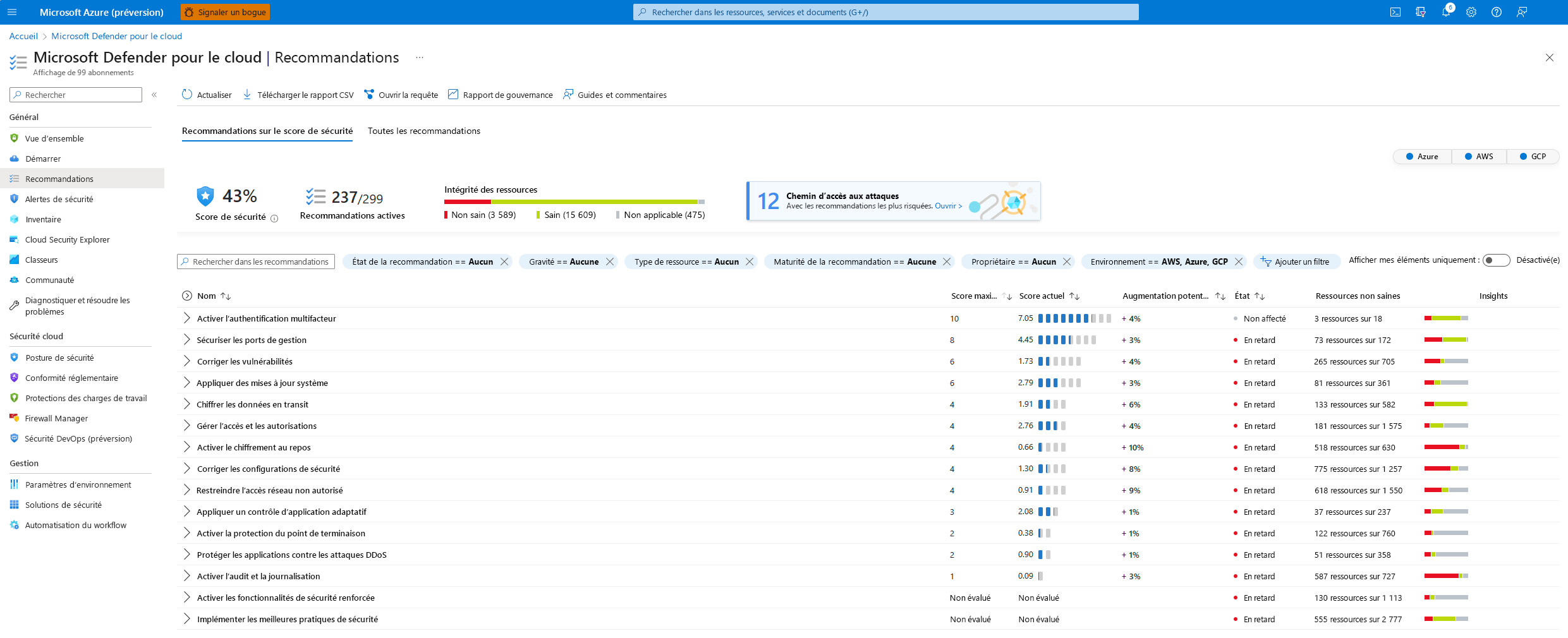Click Ouvrir la requête icon
The width and height of the screenshot is (1568, 638).
(368, 95)
